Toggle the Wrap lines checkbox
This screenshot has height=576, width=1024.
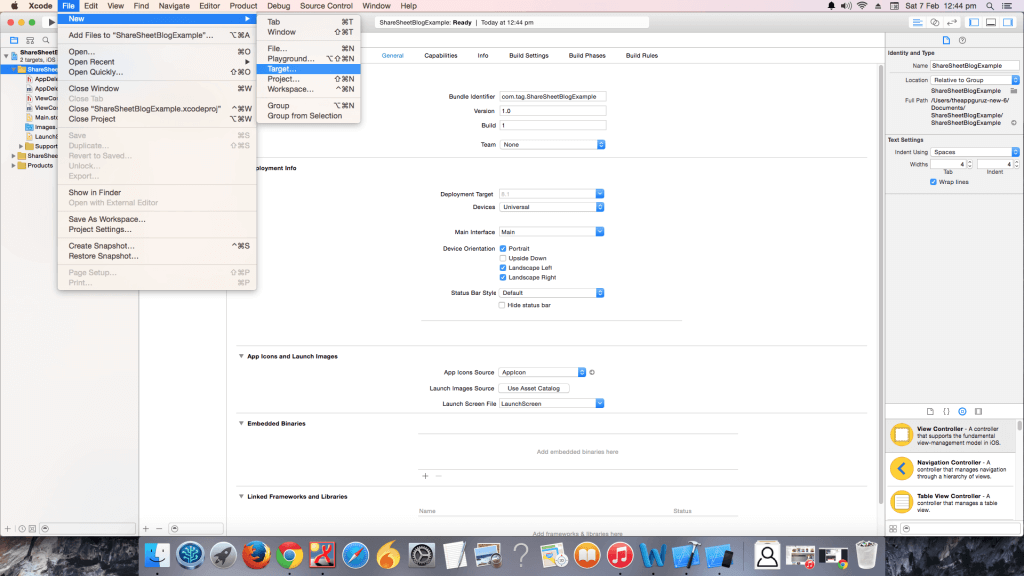tap(933, 182)
